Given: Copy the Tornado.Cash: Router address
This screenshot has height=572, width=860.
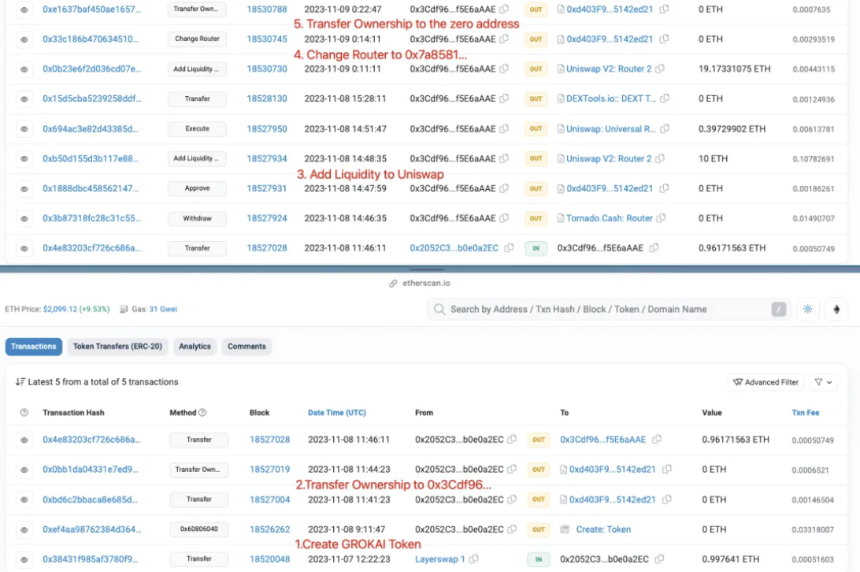Looking at the screenshot, I should tap(661, 218).
